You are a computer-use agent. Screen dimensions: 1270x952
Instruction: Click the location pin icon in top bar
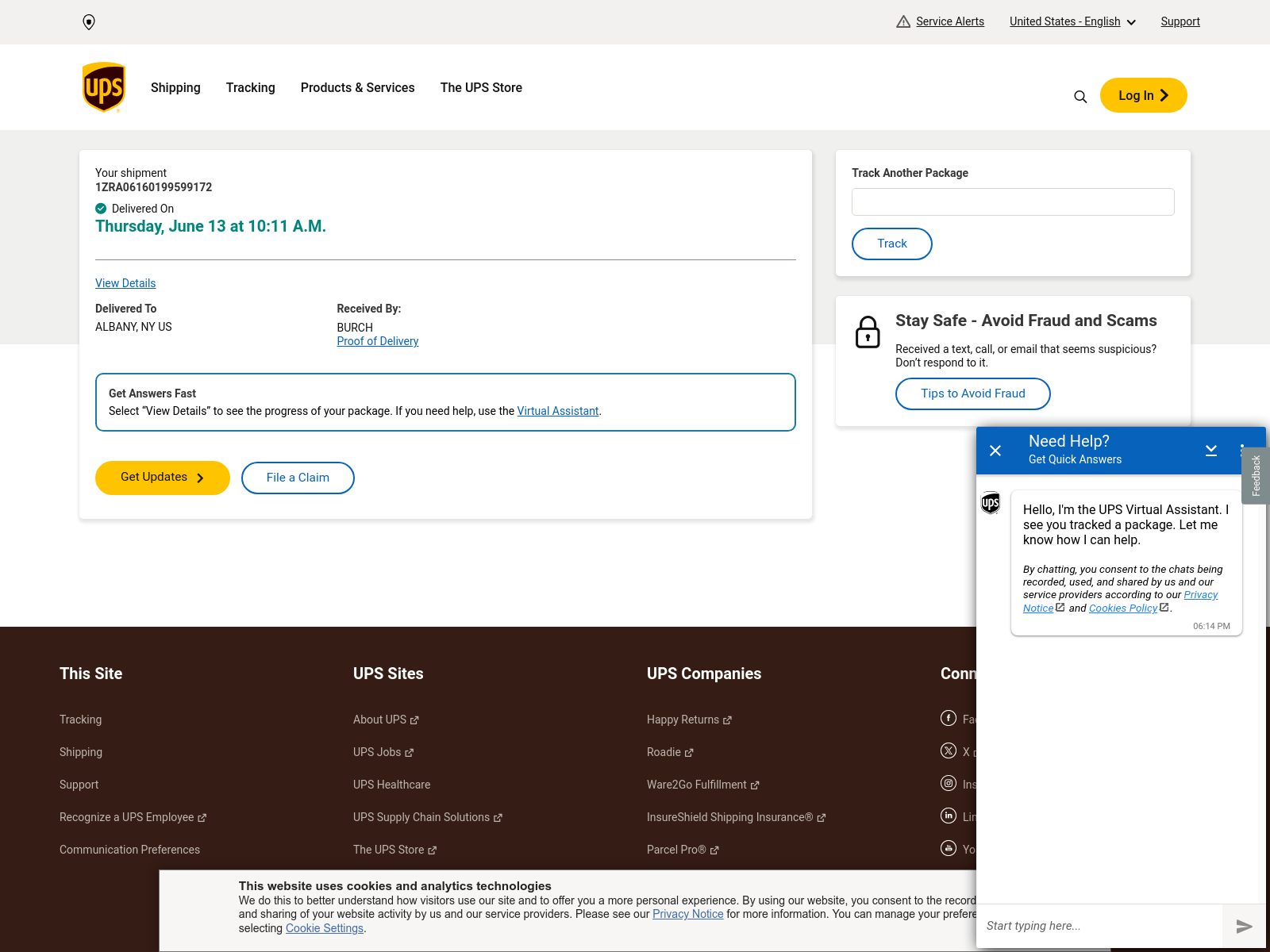point(89,22)
